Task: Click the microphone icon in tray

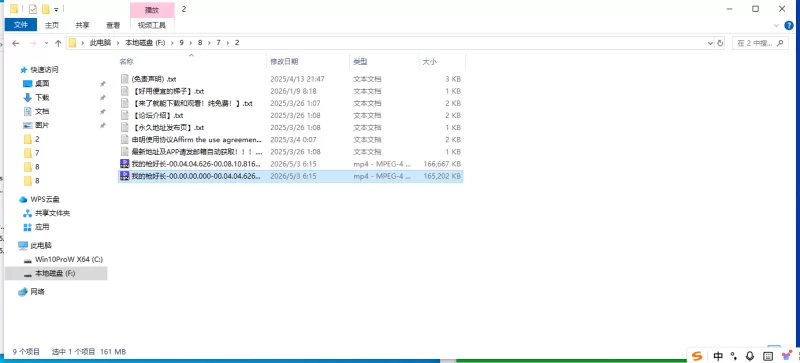Action: (x=749, y=355)
